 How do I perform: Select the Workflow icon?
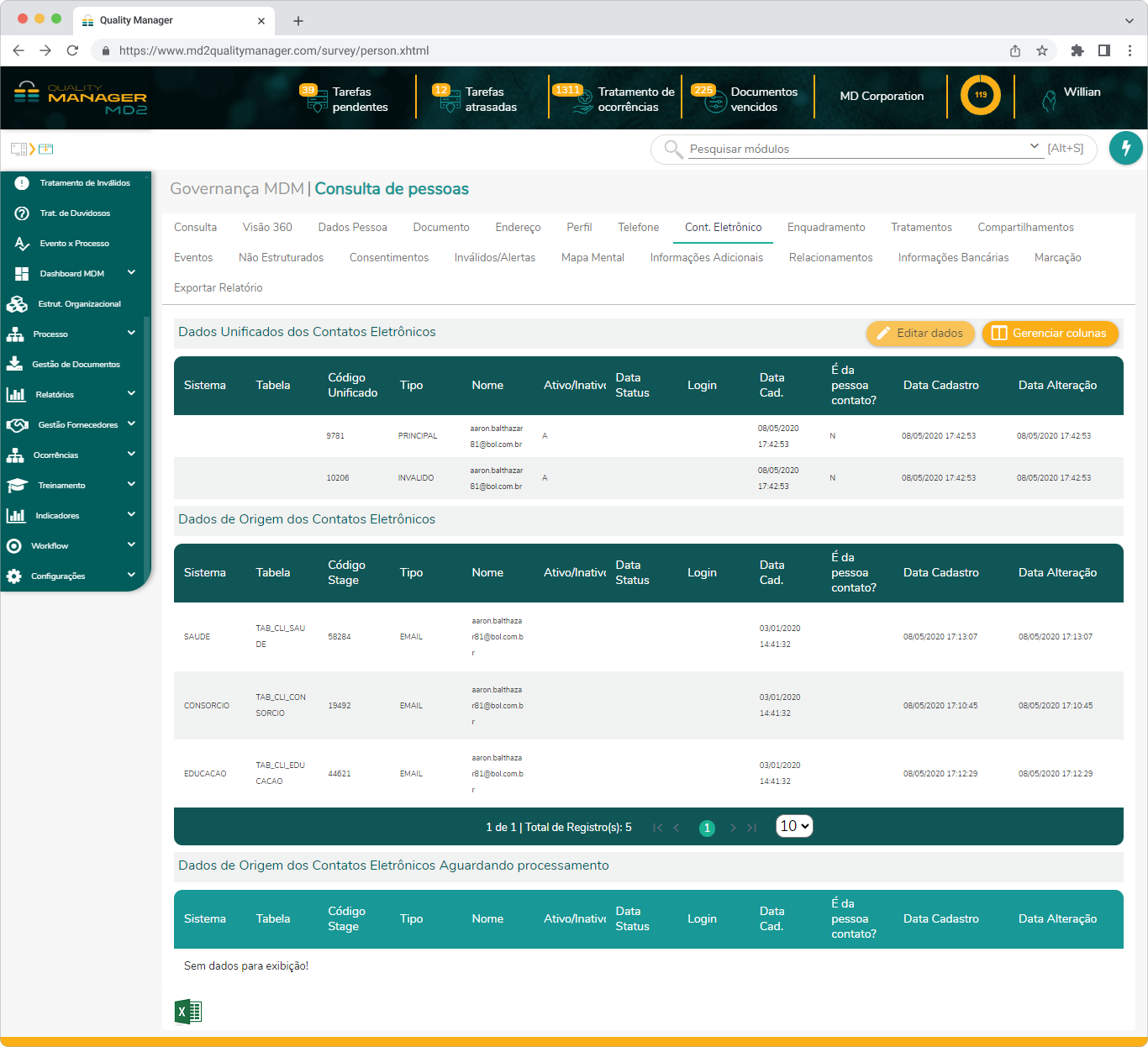(15, 545)
